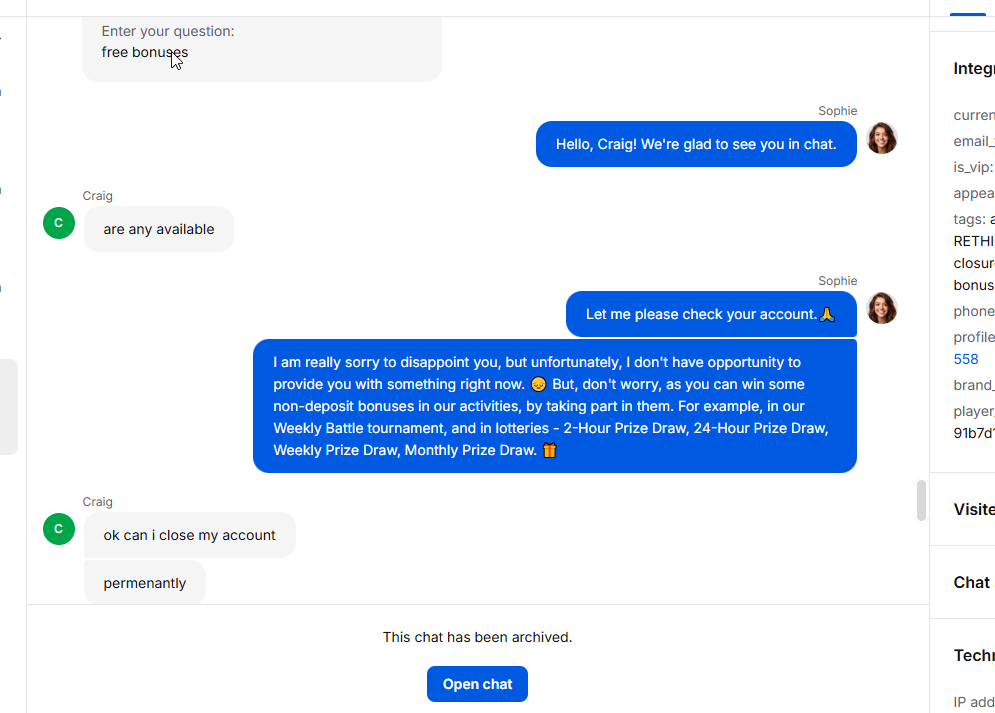Click Sophie's avatar beside the greeting message
The width and height of the screenshot is (995, 713).
click(882, 138)
